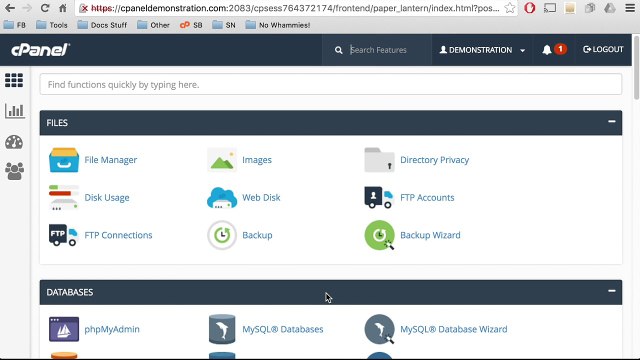The image size is (640, 360).
Task: Open the phpMyAdmin link
Action: [x=112, y=329]
